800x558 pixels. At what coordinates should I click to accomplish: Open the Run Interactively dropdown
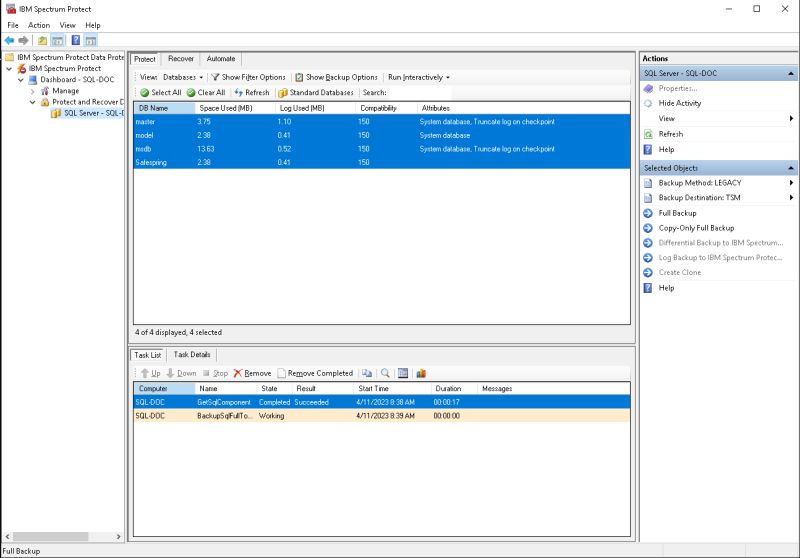419,78
